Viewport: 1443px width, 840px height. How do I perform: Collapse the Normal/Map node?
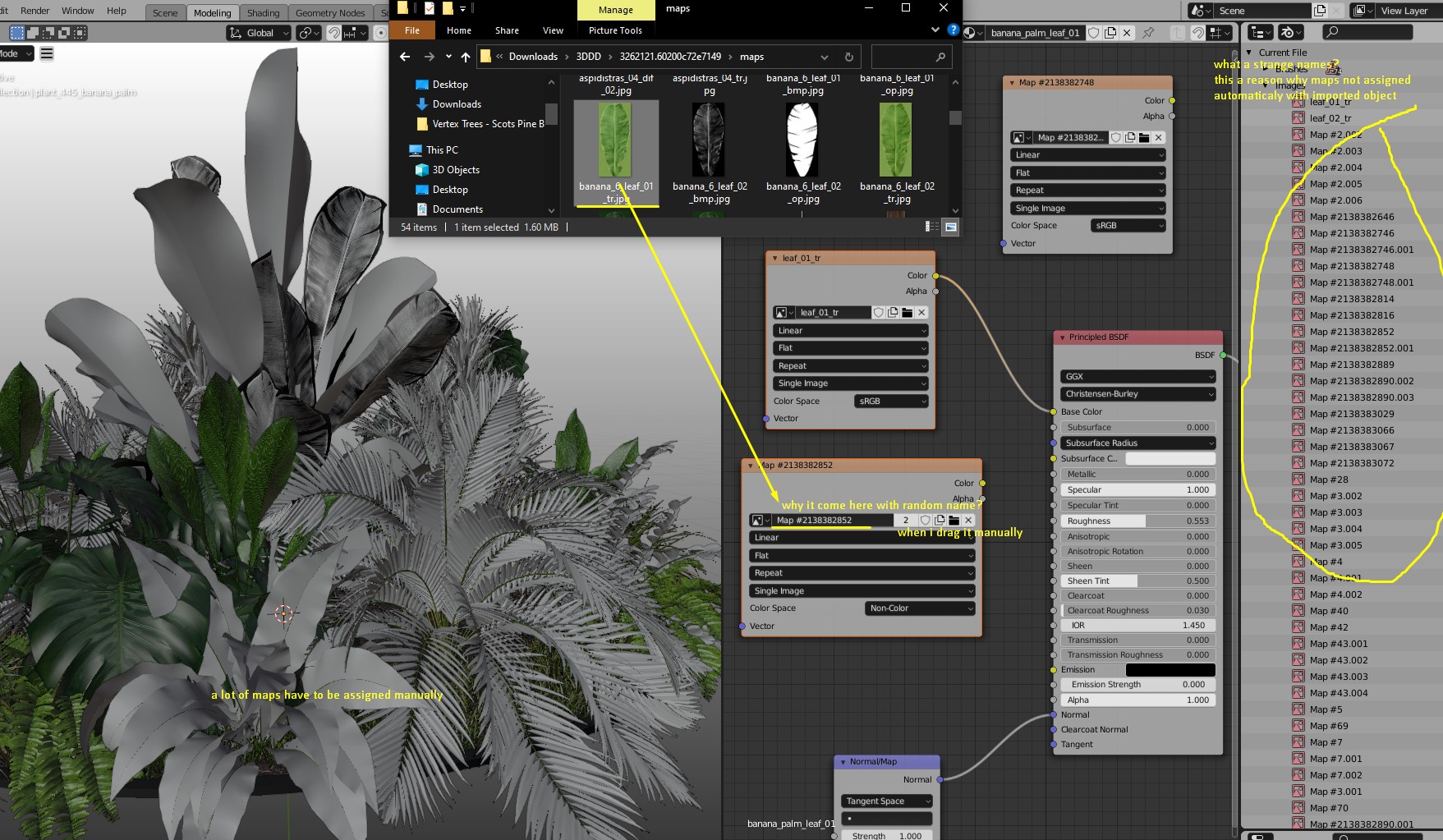(x=843, y=762)
